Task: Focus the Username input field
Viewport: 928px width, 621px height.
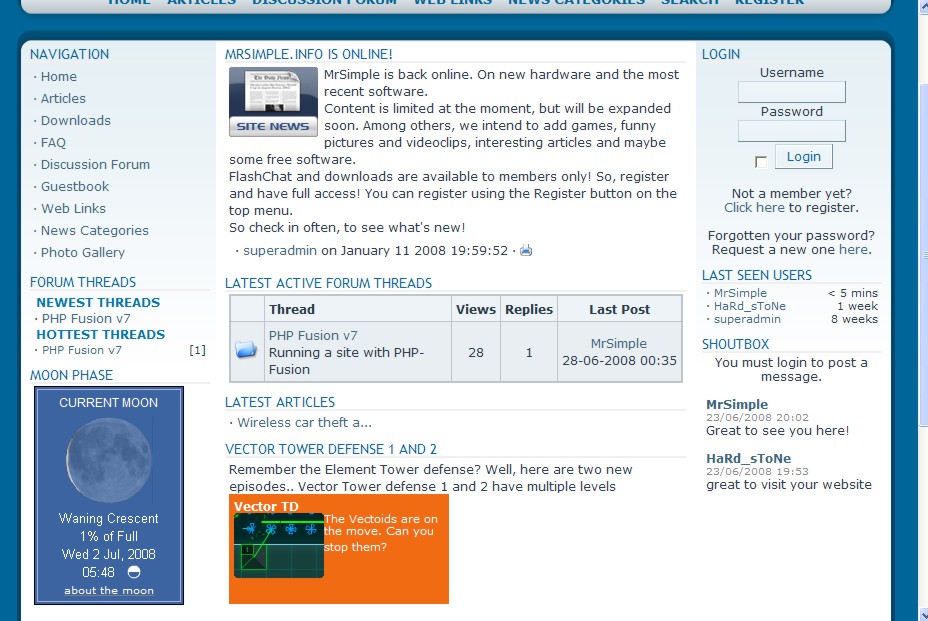Action: [791, 92]
